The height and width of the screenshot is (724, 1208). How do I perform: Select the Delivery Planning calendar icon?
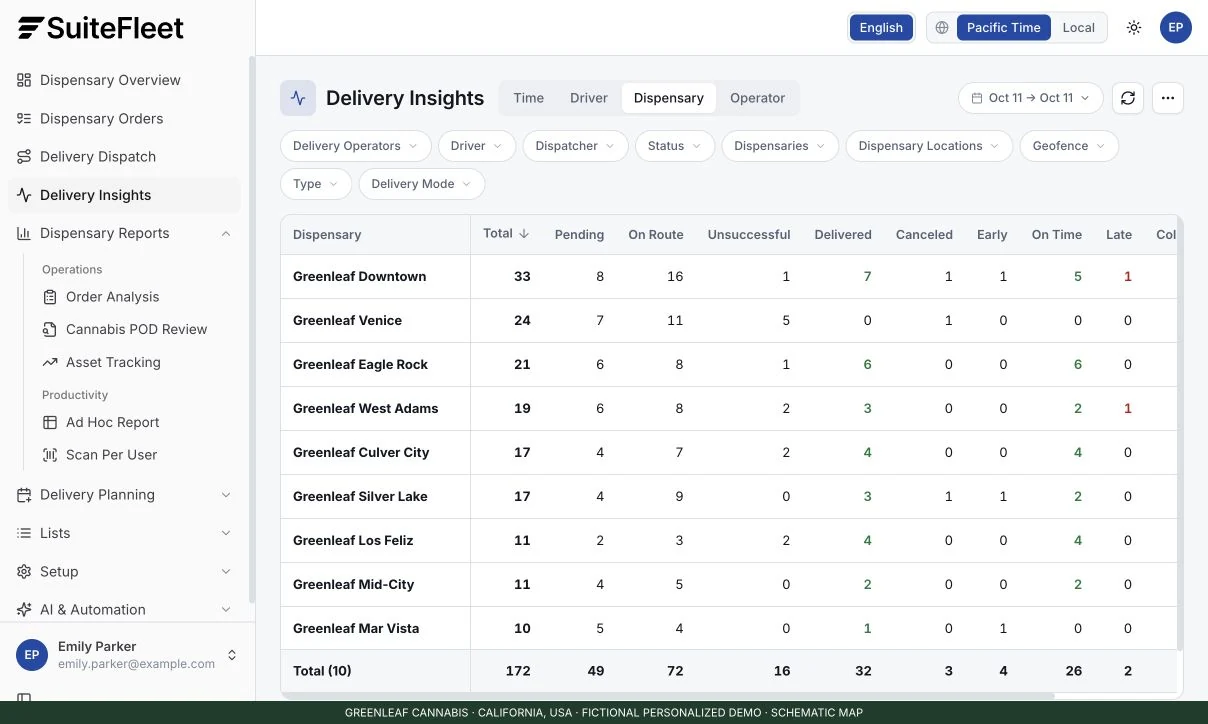click(x=24, y=495)
